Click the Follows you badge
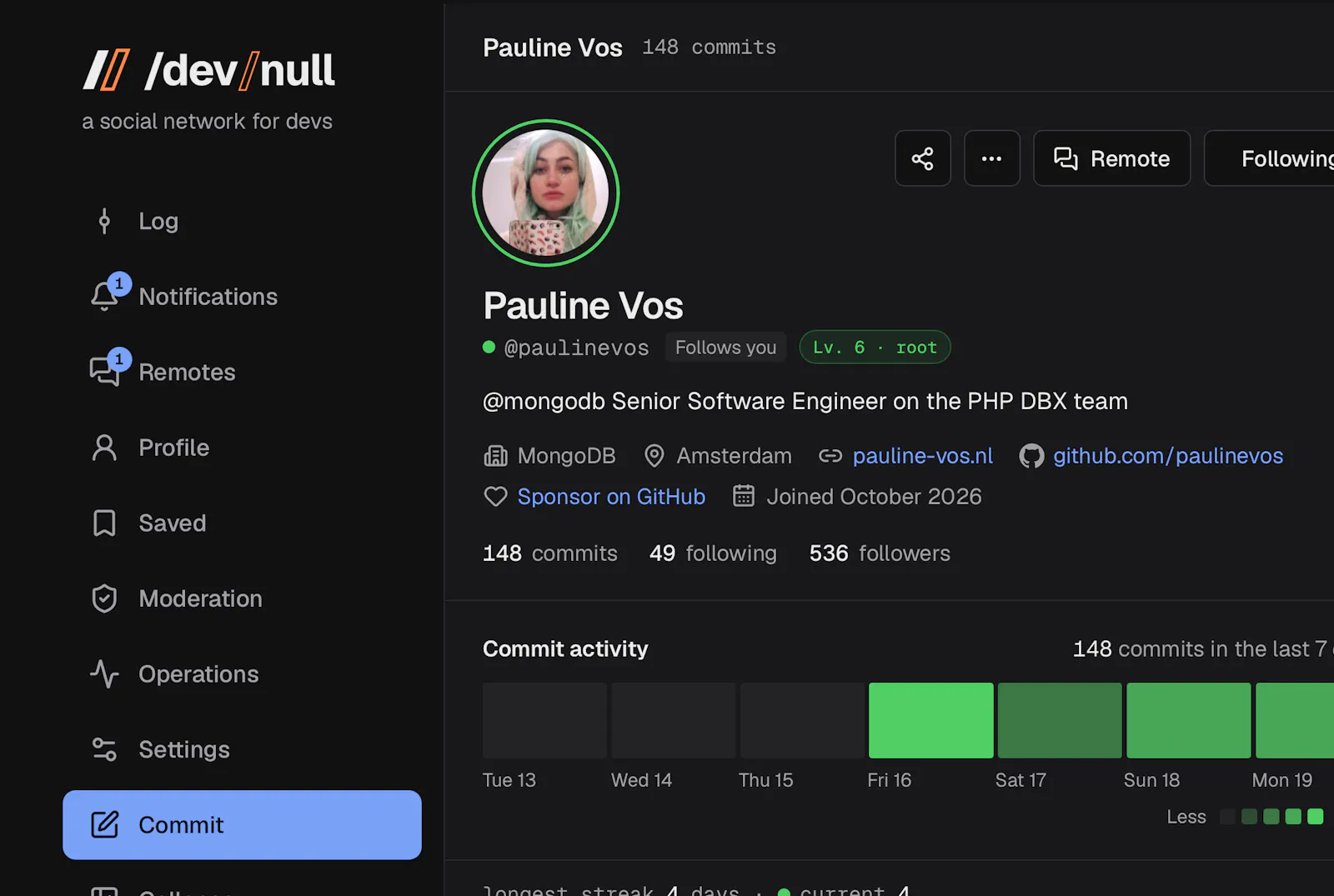 click(725, 348)
